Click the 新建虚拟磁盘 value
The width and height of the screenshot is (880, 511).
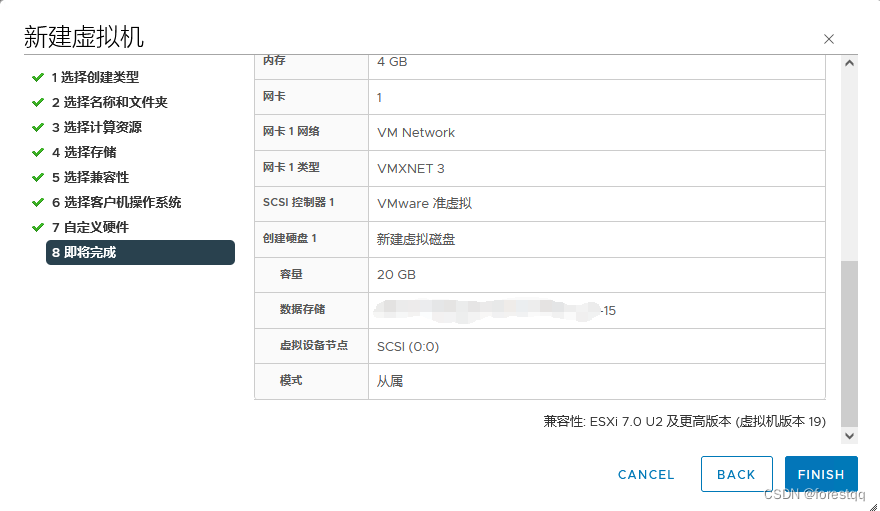click(x=416, y=240)
